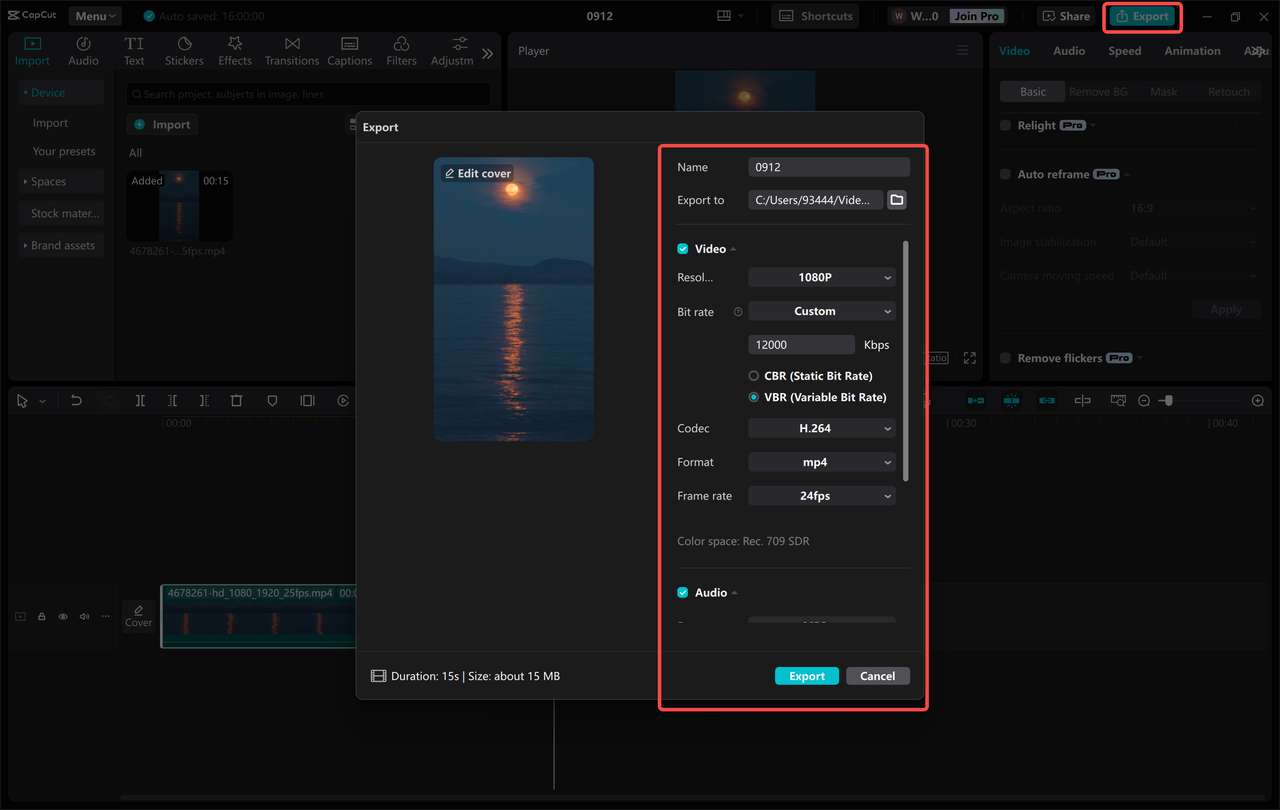This screenshot has height=810, width=1280.
Task: Open the Stickers panel
Action: (x=184, y=50)
